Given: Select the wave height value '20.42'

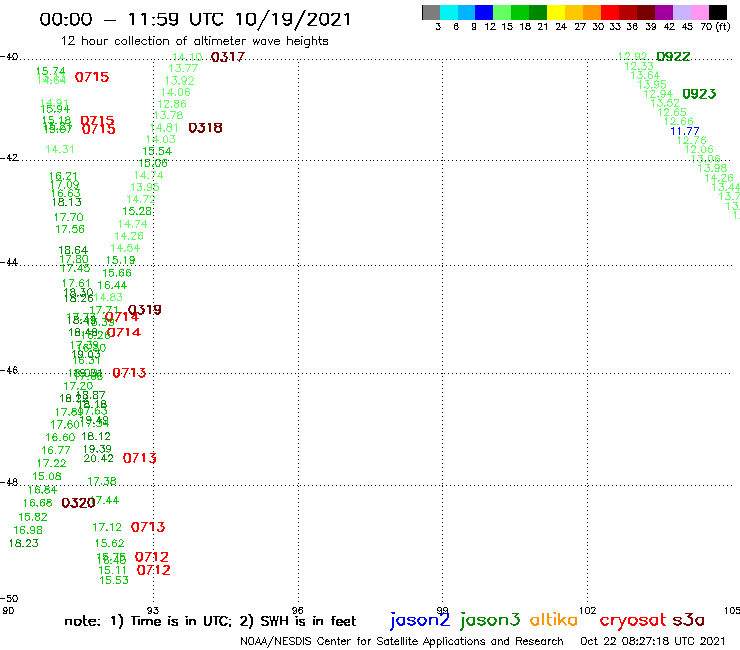Looking at the screenshot, I should (99, 458).
